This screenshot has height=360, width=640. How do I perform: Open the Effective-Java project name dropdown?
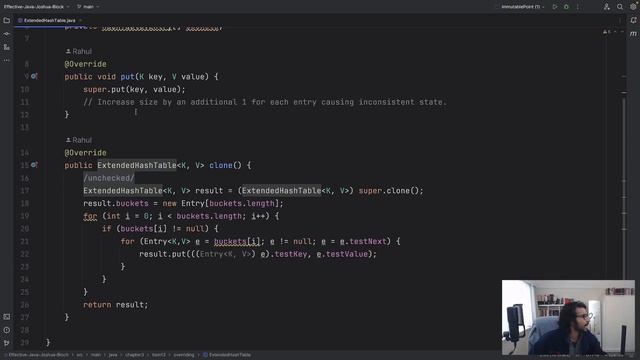tap(36, 7)
